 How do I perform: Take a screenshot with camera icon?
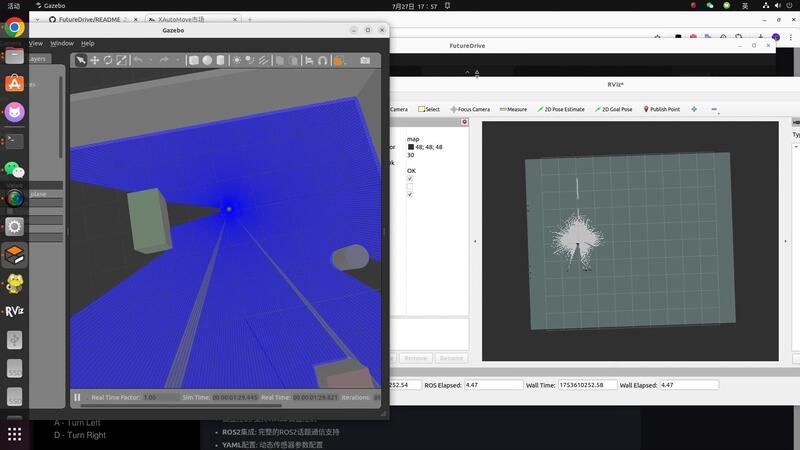pos(365,60)
